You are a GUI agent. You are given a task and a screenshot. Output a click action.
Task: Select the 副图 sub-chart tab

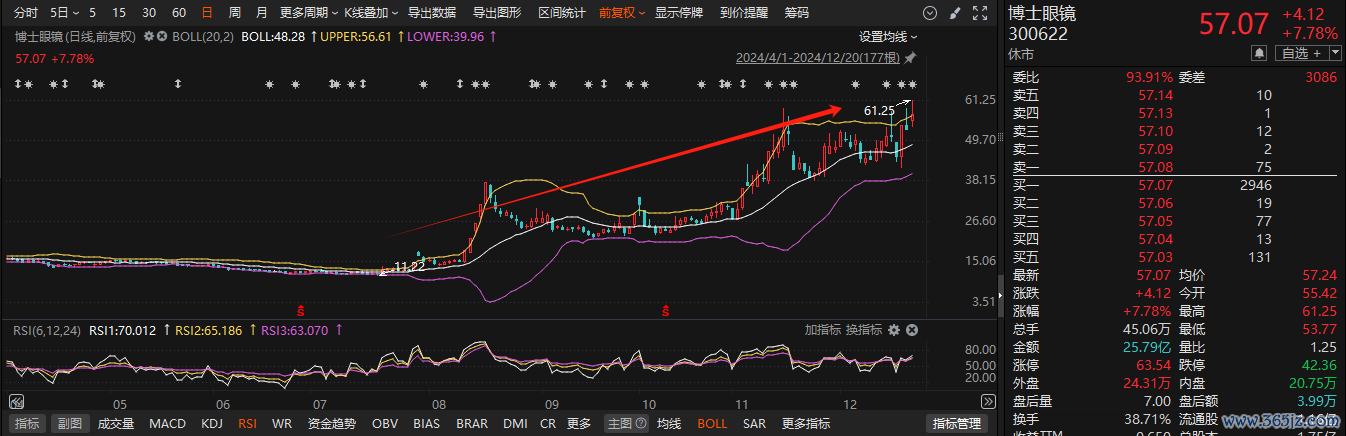[x=69, y=424]
